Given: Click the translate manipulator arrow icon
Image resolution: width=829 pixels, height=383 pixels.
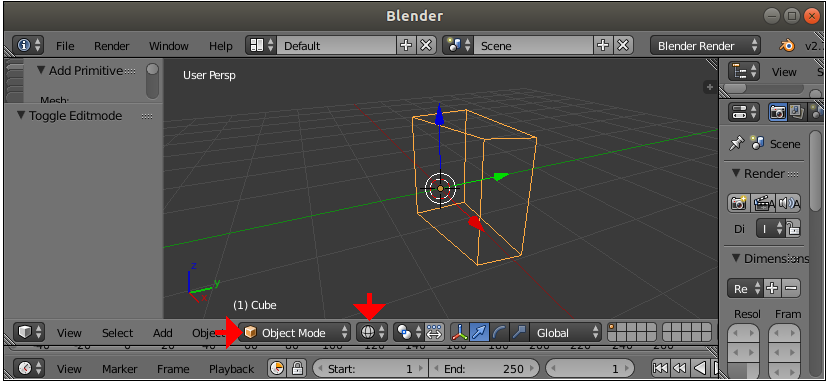Looking at the screenshot, I should coord(479,333).
